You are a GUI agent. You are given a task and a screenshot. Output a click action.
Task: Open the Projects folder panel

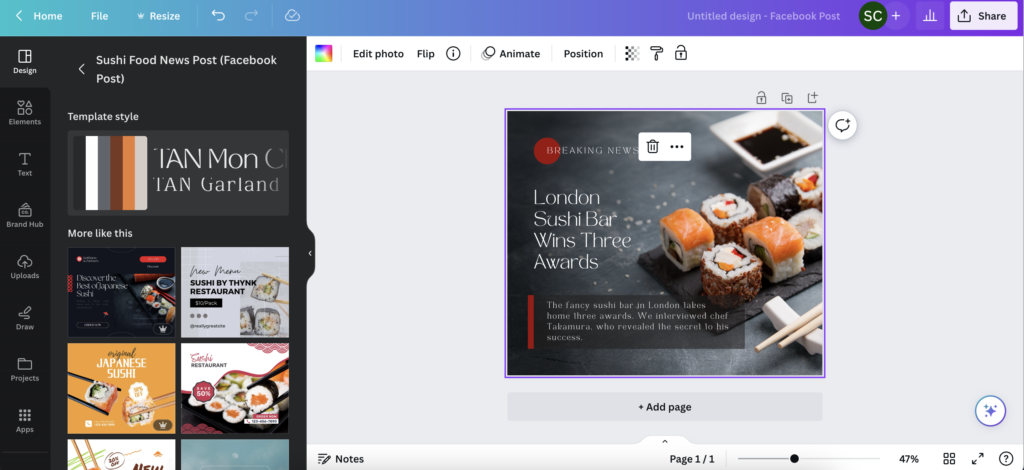pyautogui.click(x=25, y=369)
